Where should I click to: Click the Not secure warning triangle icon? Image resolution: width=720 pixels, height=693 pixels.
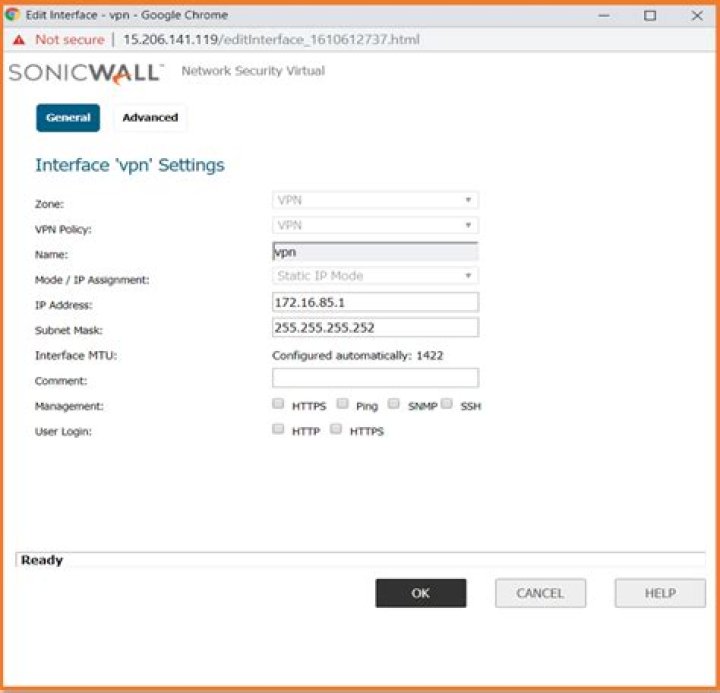pyautogui.click(x=19, y=40)
